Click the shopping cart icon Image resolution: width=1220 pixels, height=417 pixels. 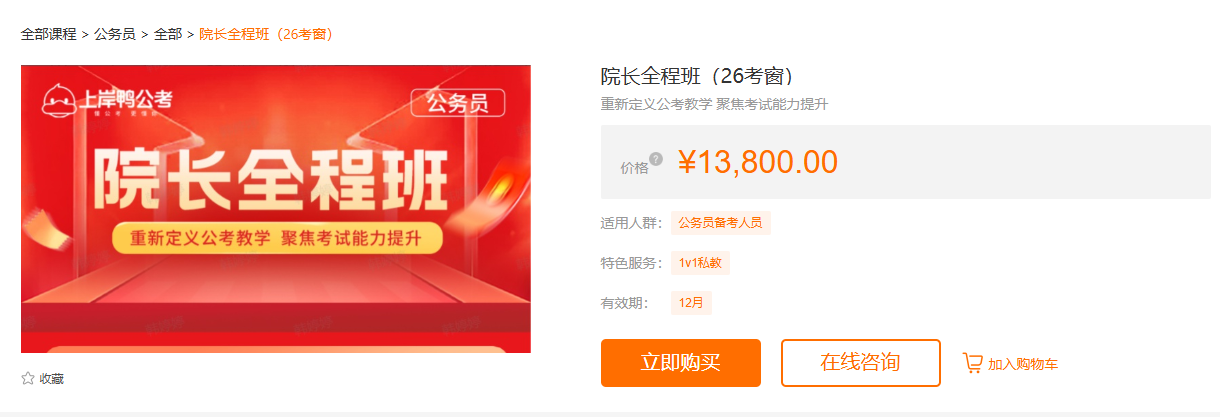[x=972, y=363]
